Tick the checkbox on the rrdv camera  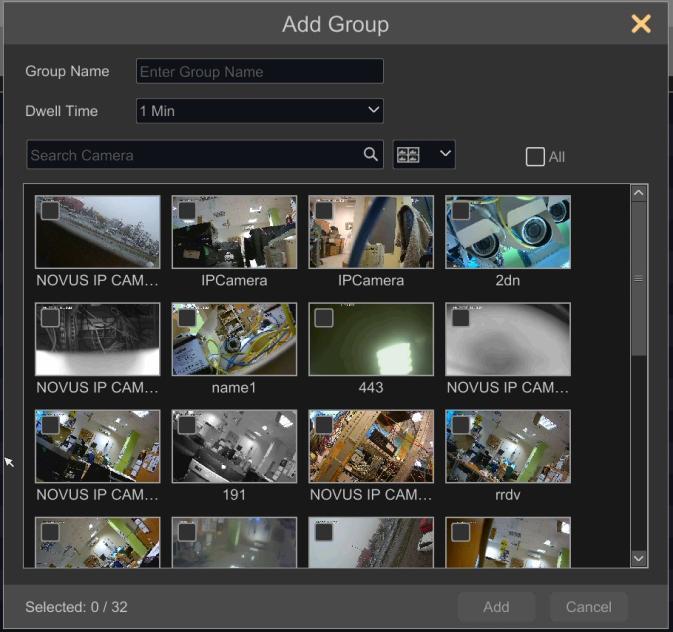click(461, 425)
